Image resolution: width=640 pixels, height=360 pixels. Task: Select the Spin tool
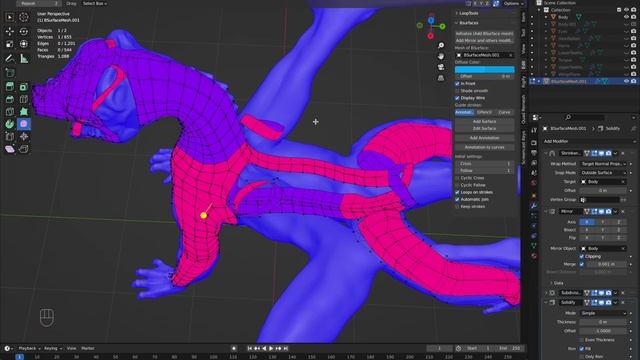(x=9, y=124)
